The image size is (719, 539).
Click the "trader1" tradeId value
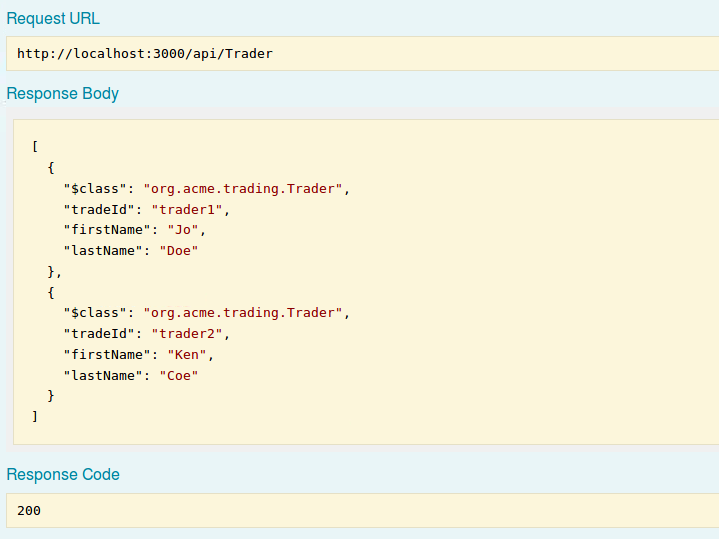coord(187,210)
